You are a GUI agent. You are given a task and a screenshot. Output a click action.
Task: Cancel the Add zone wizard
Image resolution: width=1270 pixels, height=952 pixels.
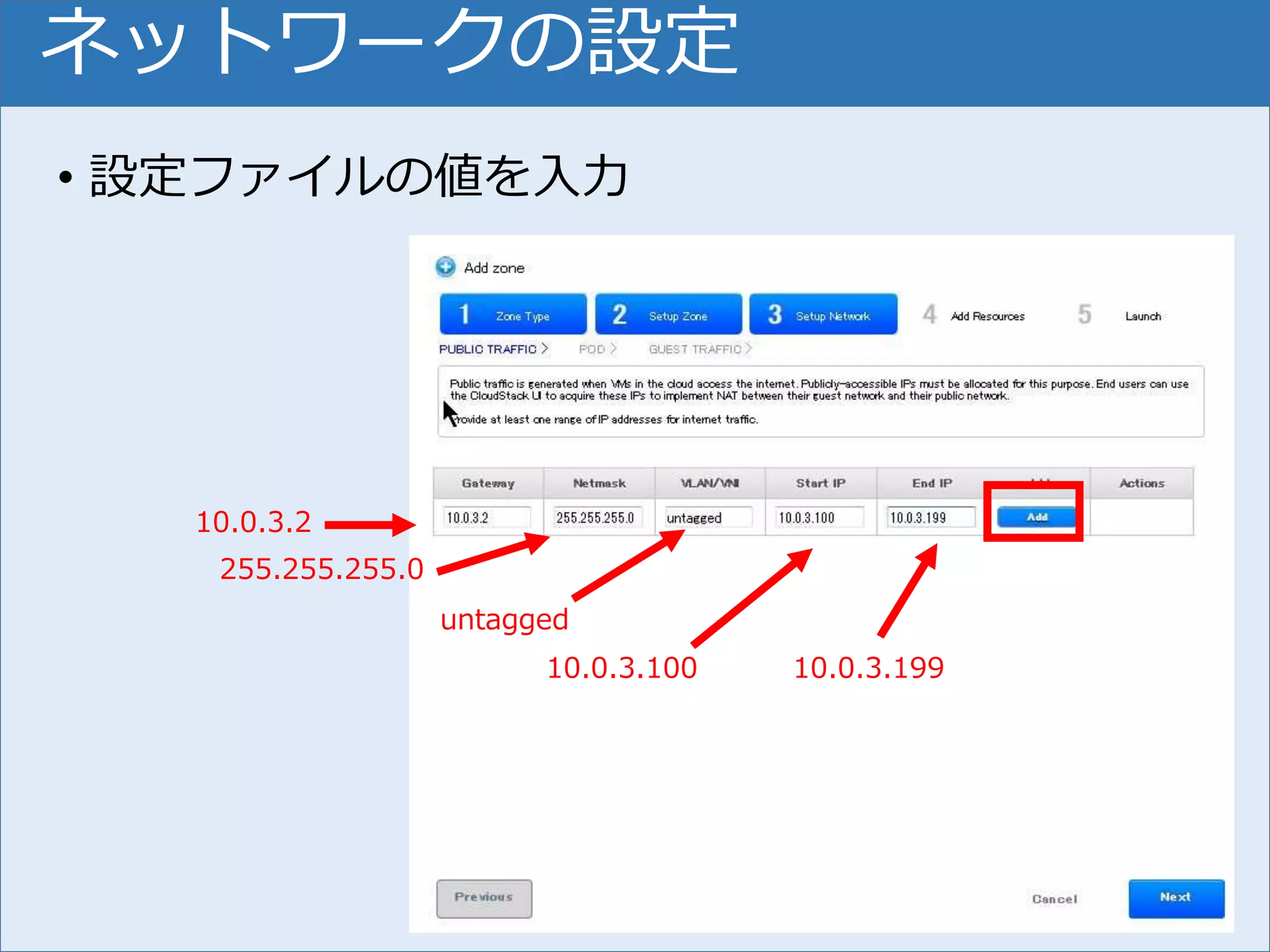[1054, 899]
